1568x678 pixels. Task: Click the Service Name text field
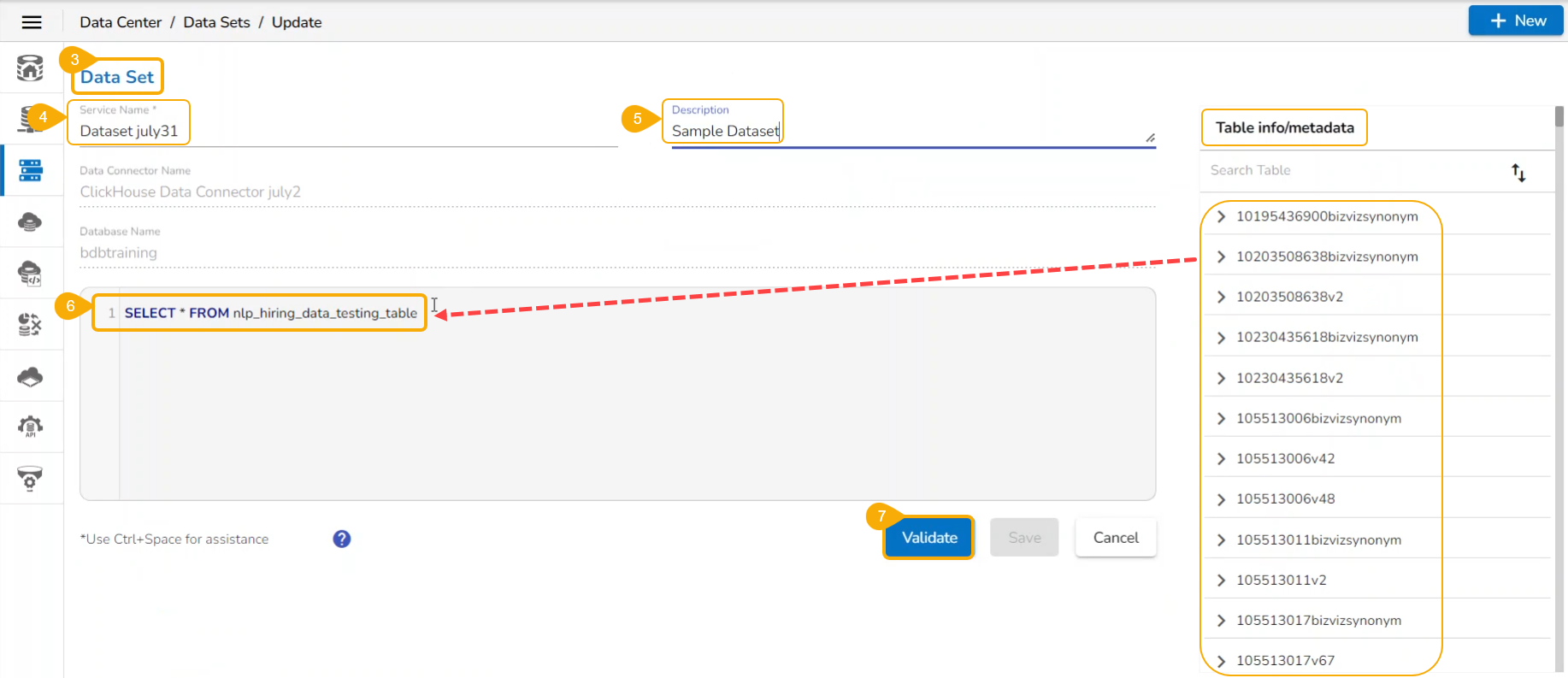[342, 131]
